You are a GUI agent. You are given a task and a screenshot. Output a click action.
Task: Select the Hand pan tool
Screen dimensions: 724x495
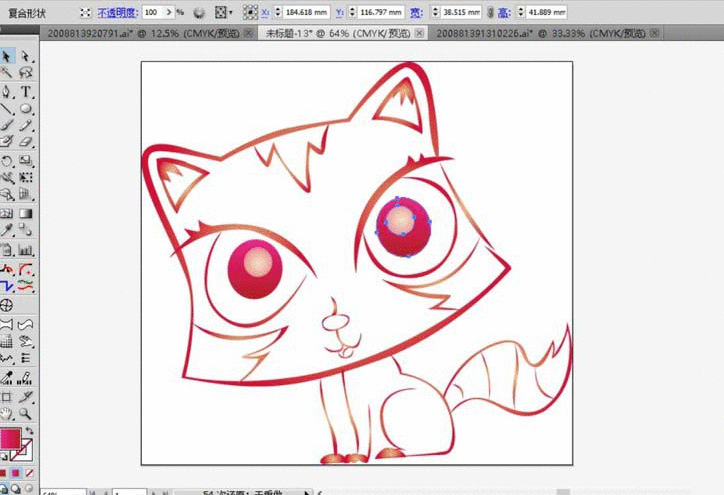[x=7, y=413]
